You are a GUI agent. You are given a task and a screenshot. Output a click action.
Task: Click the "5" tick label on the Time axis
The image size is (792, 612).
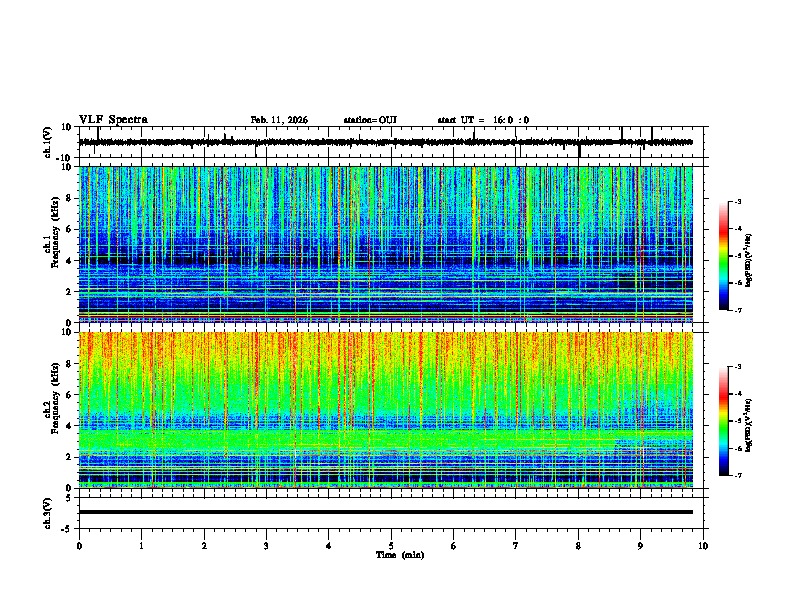click(391, 546)
